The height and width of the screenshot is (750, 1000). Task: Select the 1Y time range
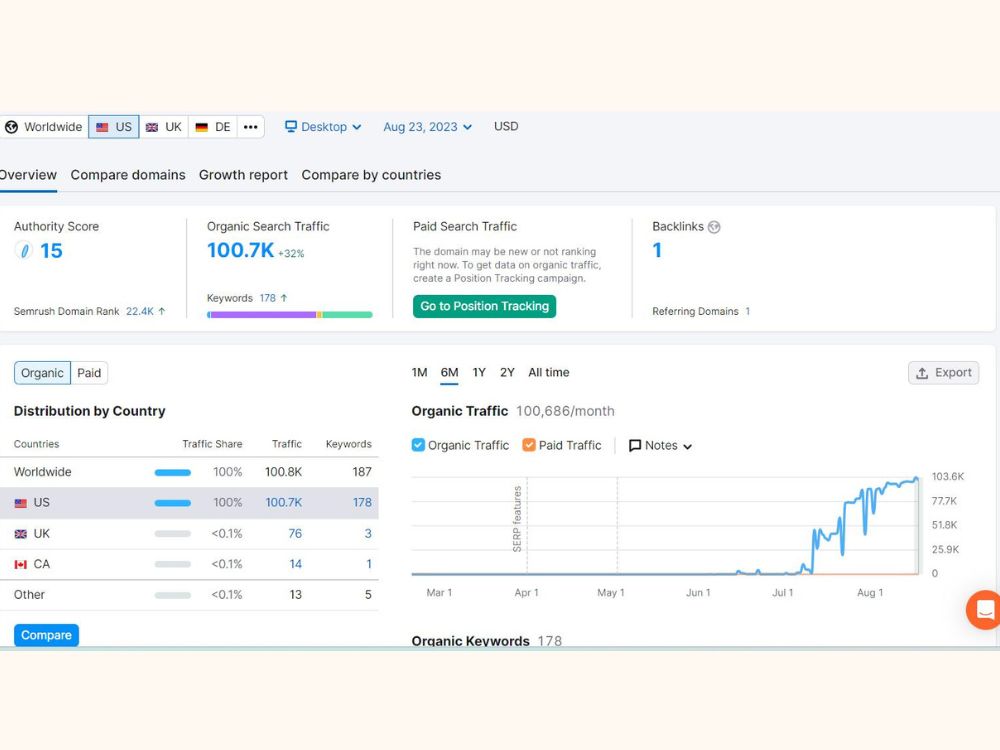tap(479, 372)
